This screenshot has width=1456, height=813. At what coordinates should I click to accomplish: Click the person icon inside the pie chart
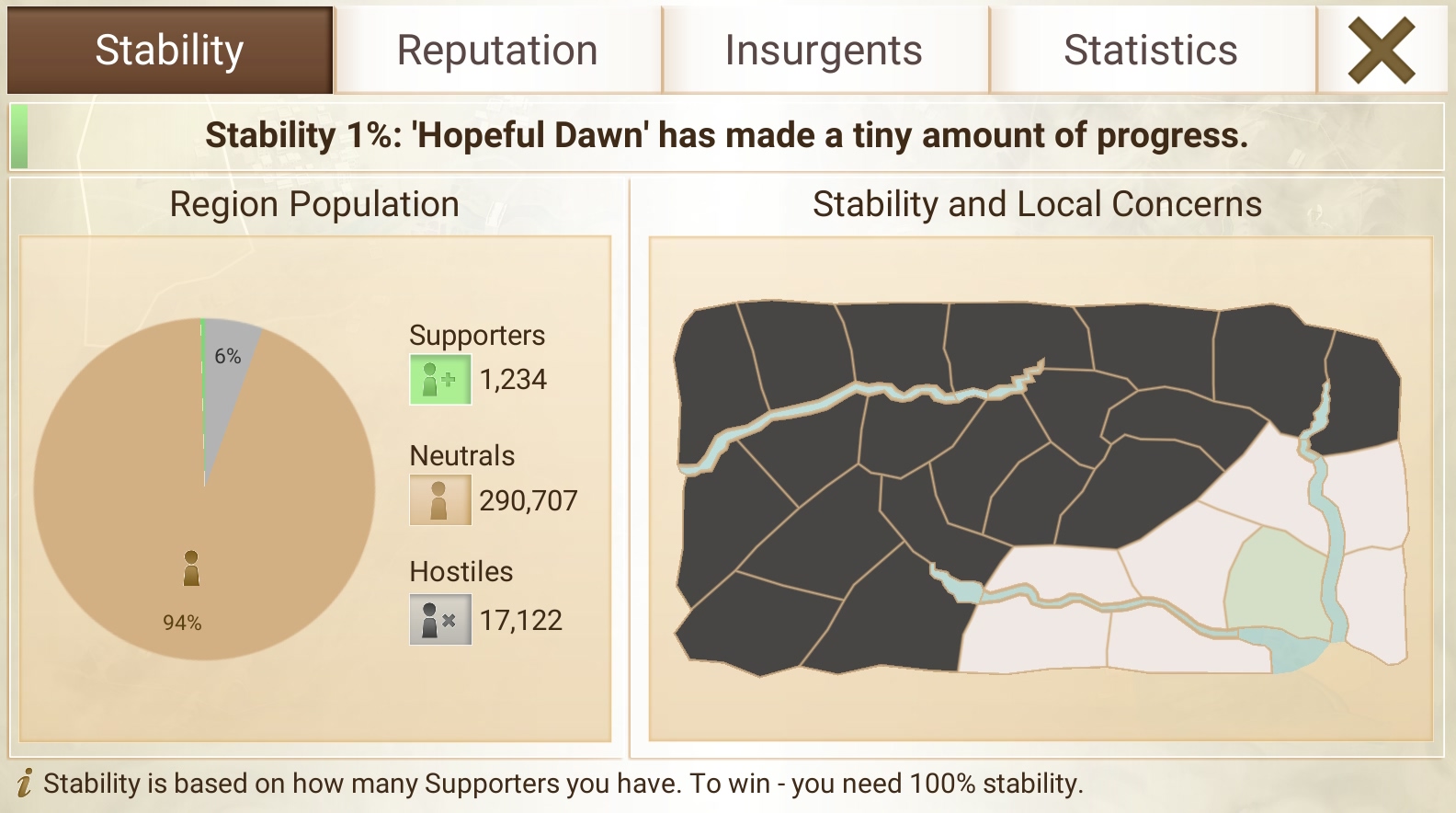pyautogui.click(x=191, y=568)
